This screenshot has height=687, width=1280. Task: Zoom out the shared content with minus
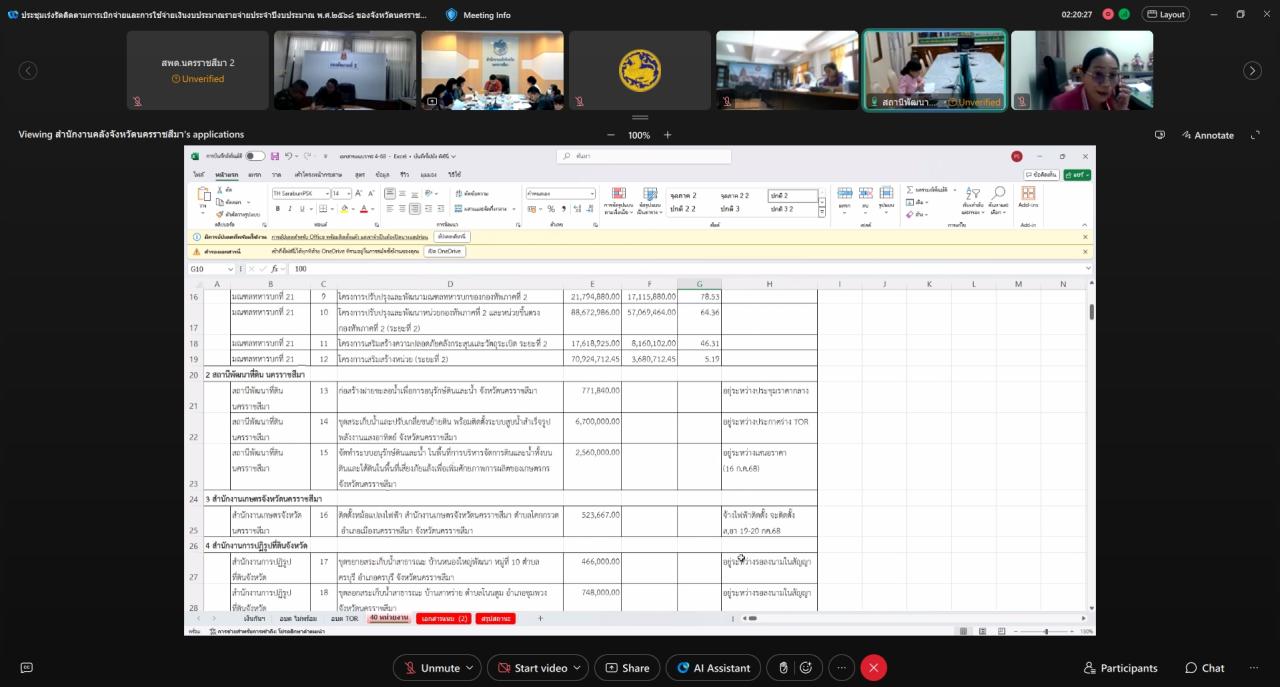click(x=611, y=135)
